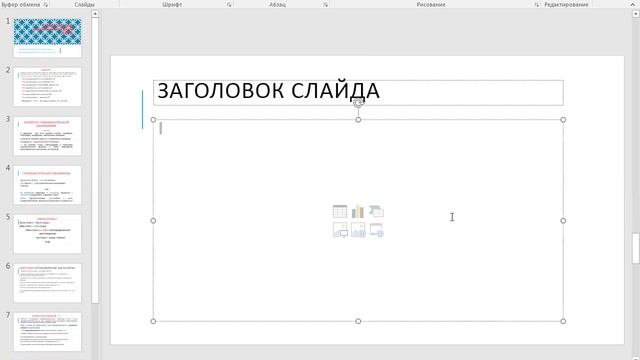Insert picture from file placeholder icon
This screenshot has width=640, height=360.
tap(340, 230)
